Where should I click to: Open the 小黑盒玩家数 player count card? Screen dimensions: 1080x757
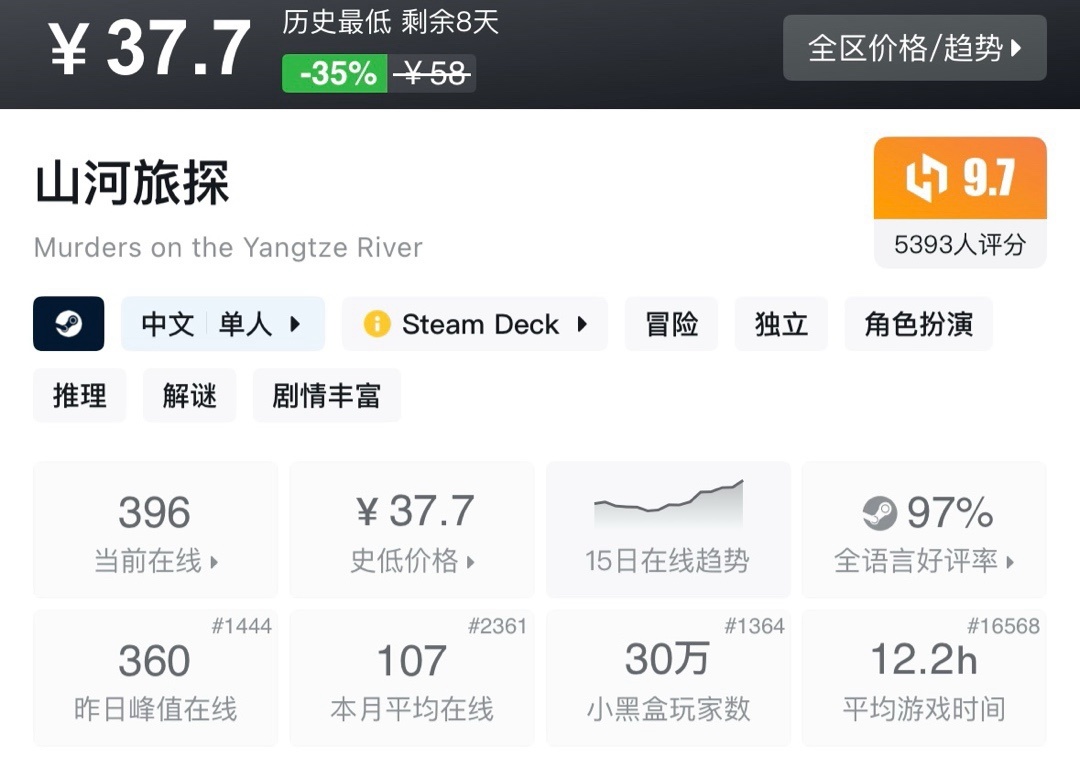[x=668, y=678]
